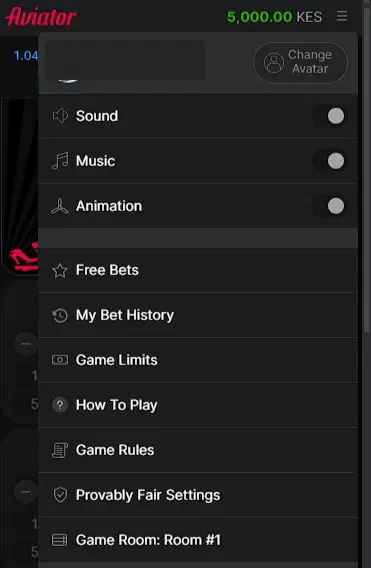This screenshot has height=568, width=371.
Task: Click the Aviator logo
Action: (x=41, y=17)
